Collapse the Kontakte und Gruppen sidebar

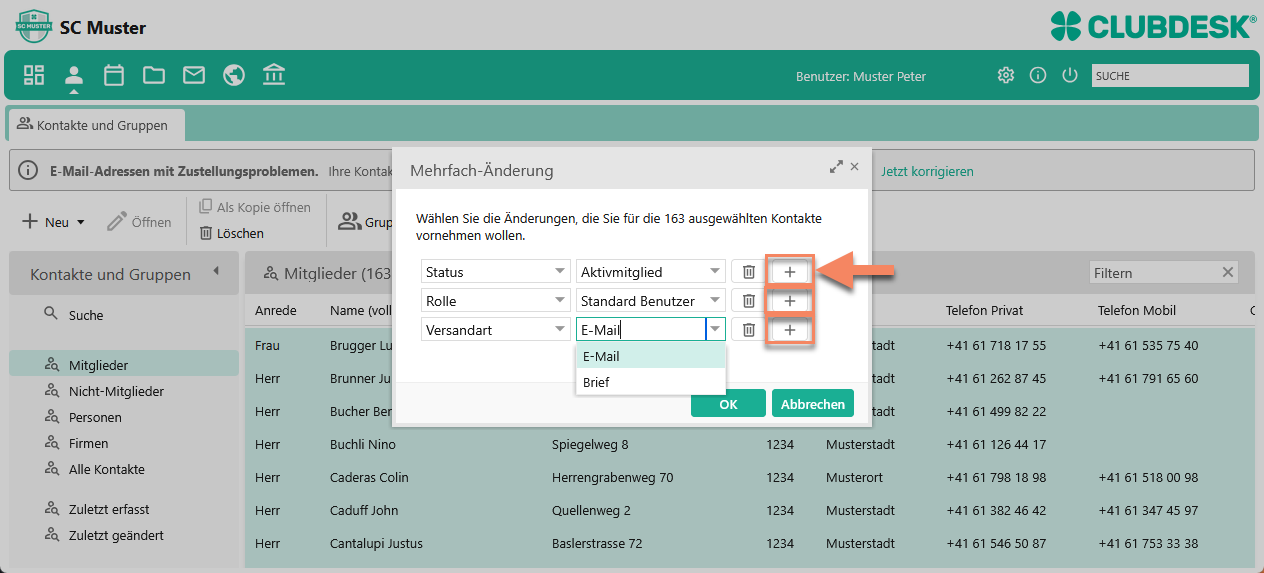(x=216, y=272)
